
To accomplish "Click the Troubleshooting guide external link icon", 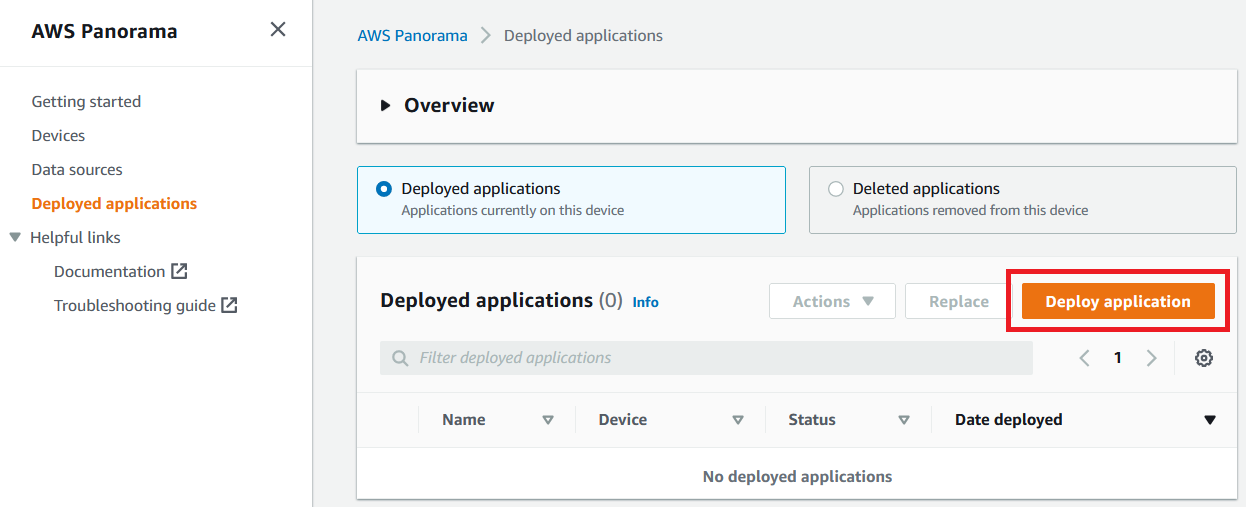I will tap(229, 306).
